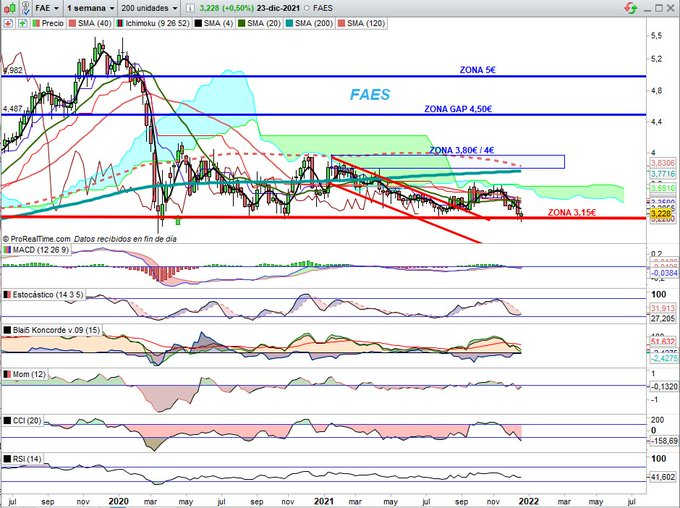
Task: Open the RSI (14) panel label
Action: (27, 459)
